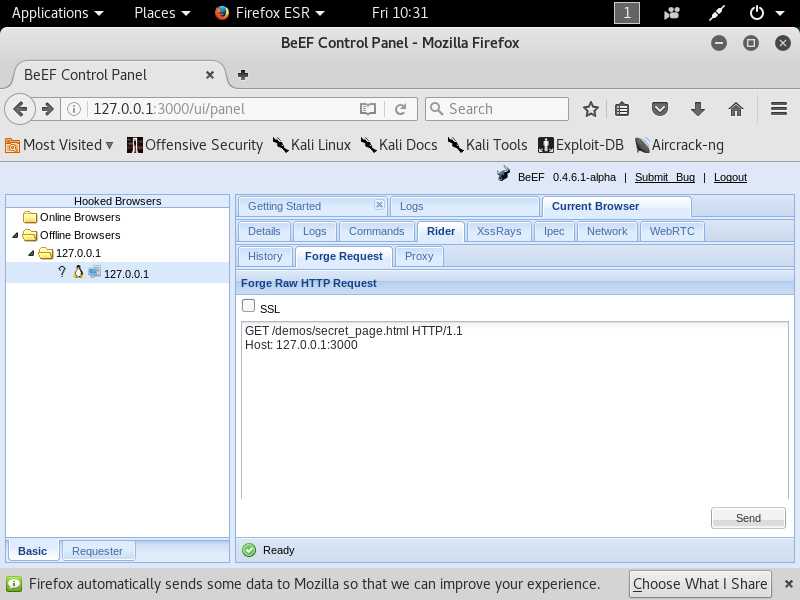Click the unknown browser question mark icon
Image resolution: width=800 pixels, height=600 pixels.
[62, 272]
